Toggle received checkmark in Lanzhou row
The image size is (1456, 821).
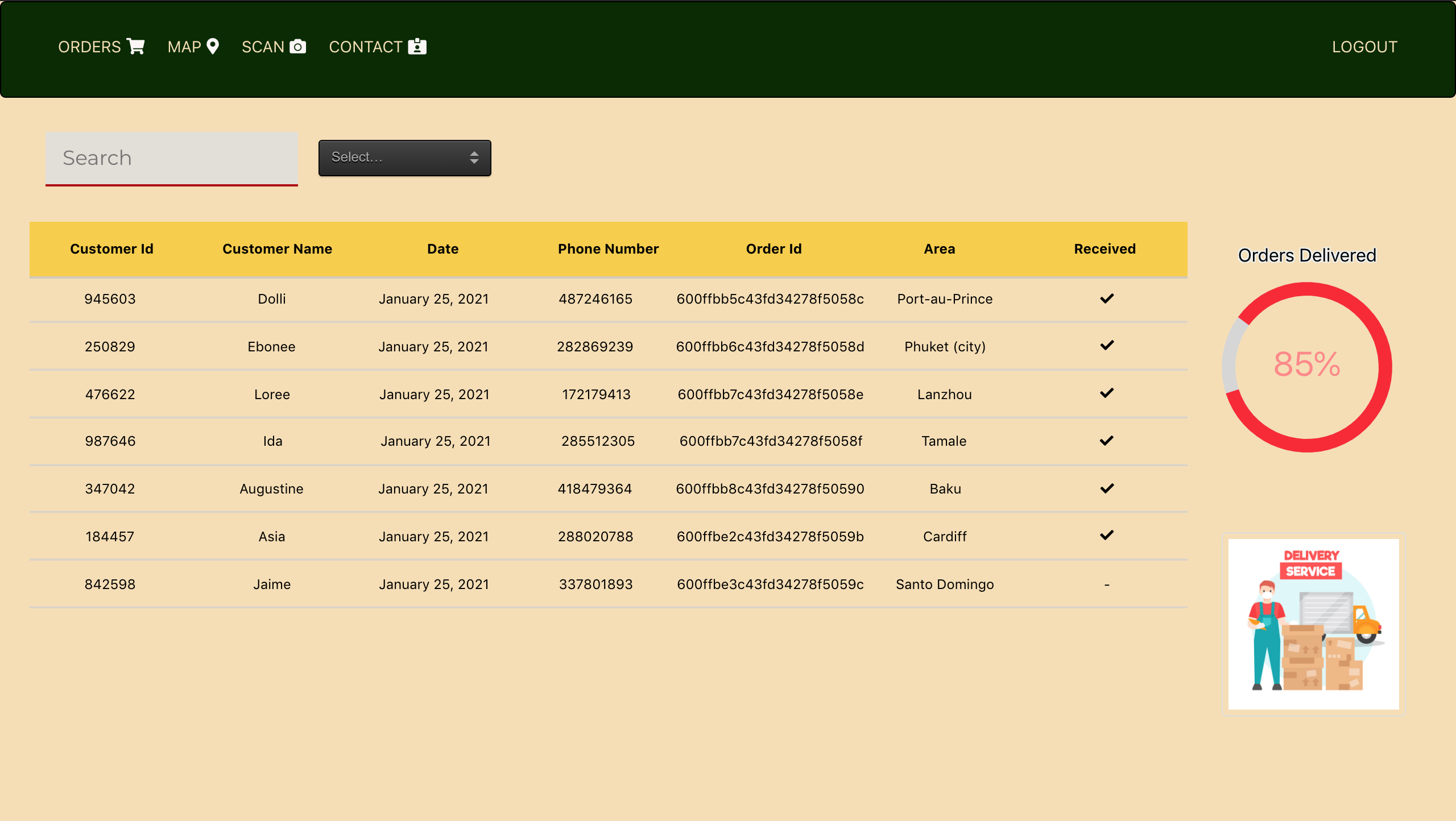click(1106, 393)
